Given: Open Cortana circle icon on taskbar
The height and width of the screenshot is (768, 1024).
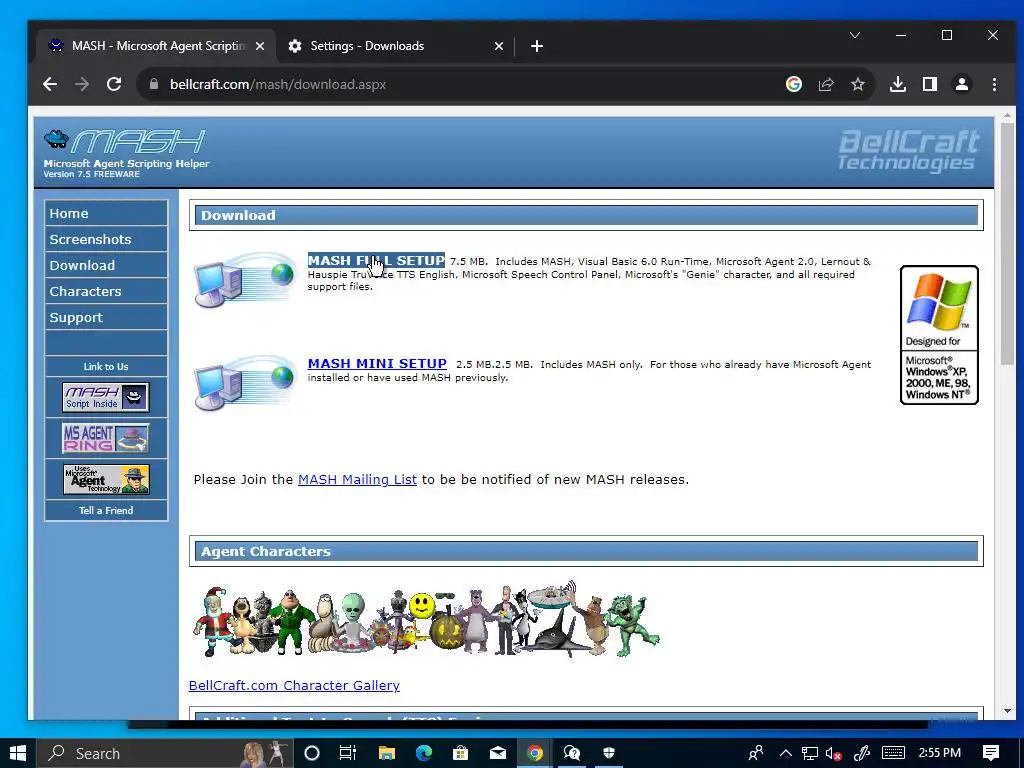Looking at the screenshot, I should [312, 753].
